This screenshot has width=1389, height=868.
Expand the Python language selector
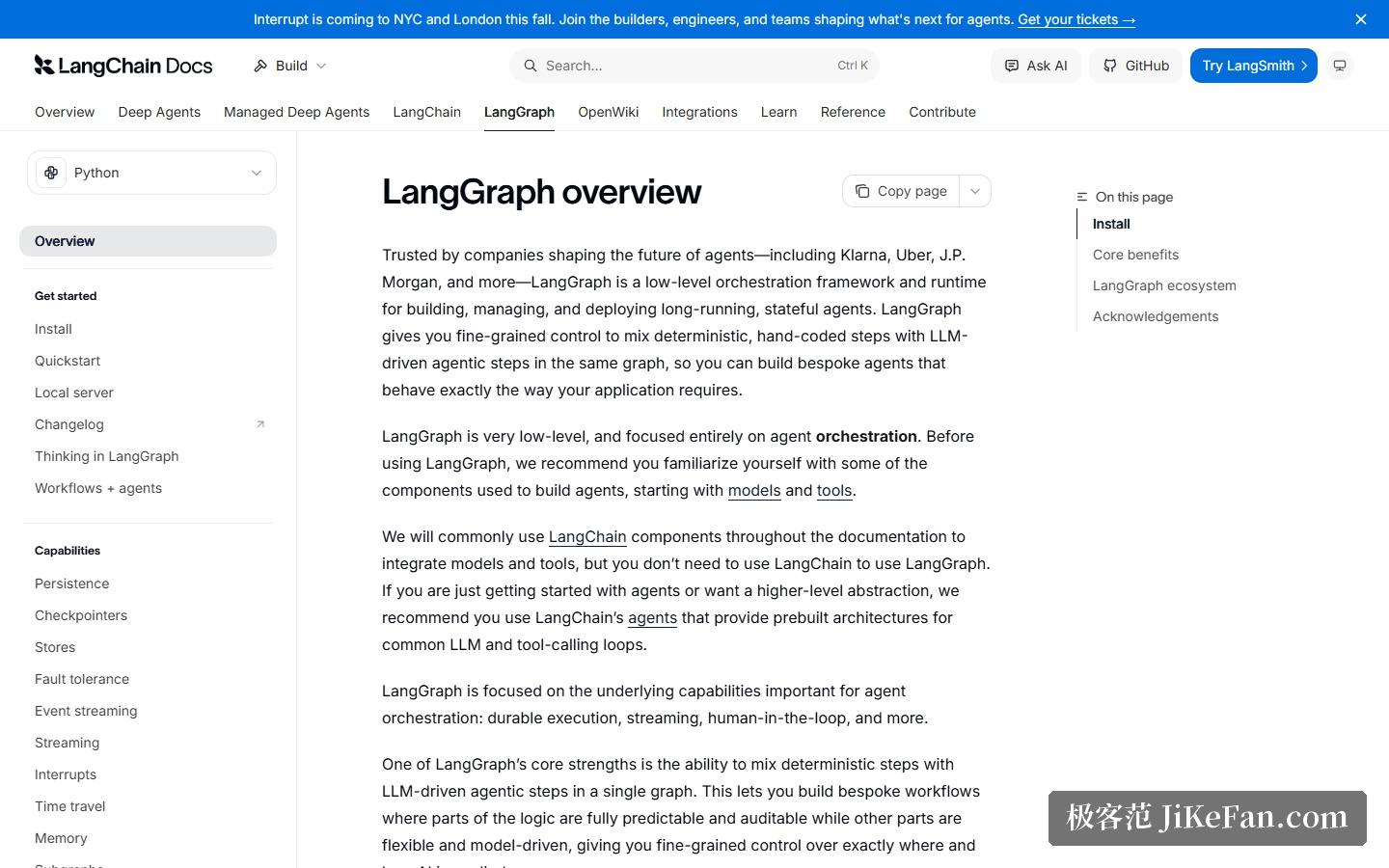[x=151, y=173]
